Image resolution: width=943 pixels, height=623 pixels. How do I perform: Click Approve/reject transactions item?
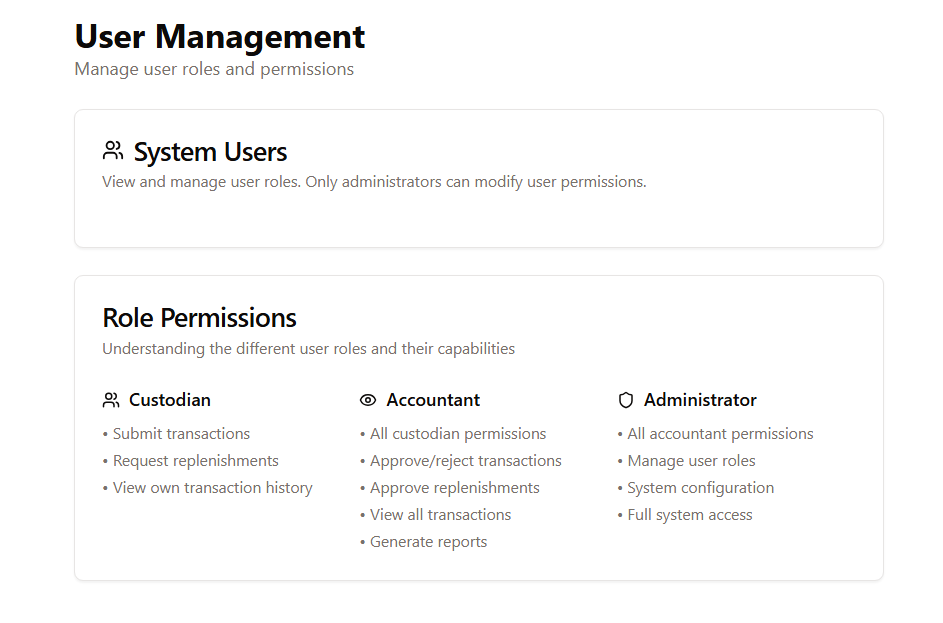pyautogui.click(x=465, y=461)
